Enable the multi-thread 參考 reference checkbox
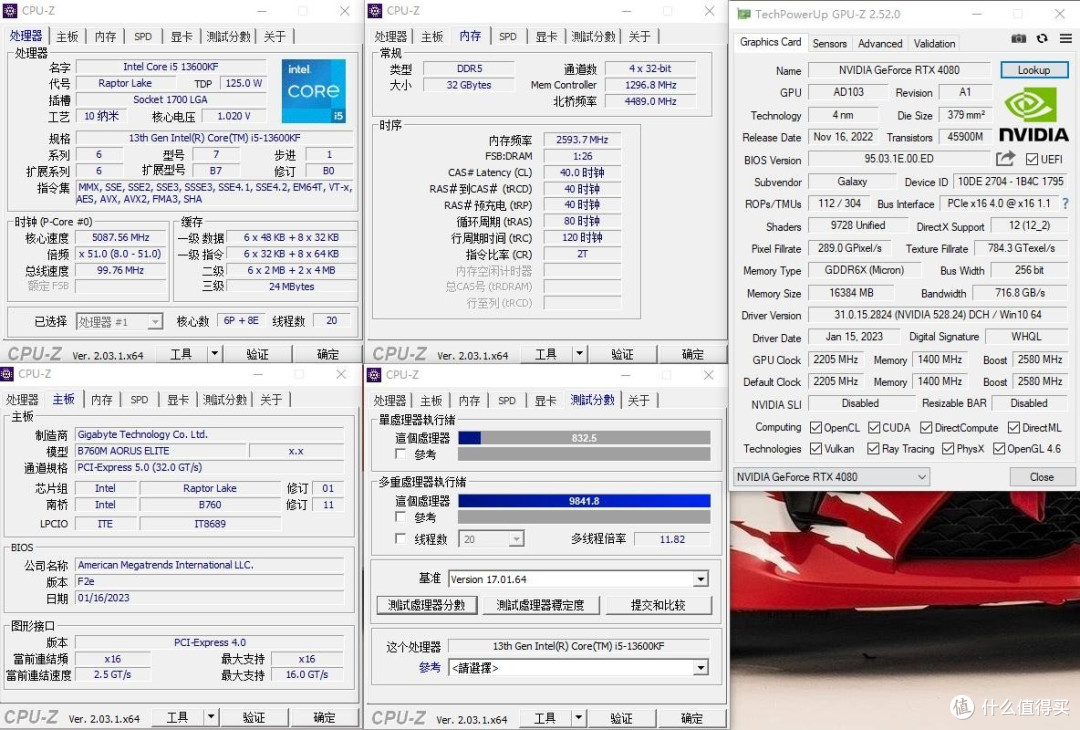 coord(400,517)
